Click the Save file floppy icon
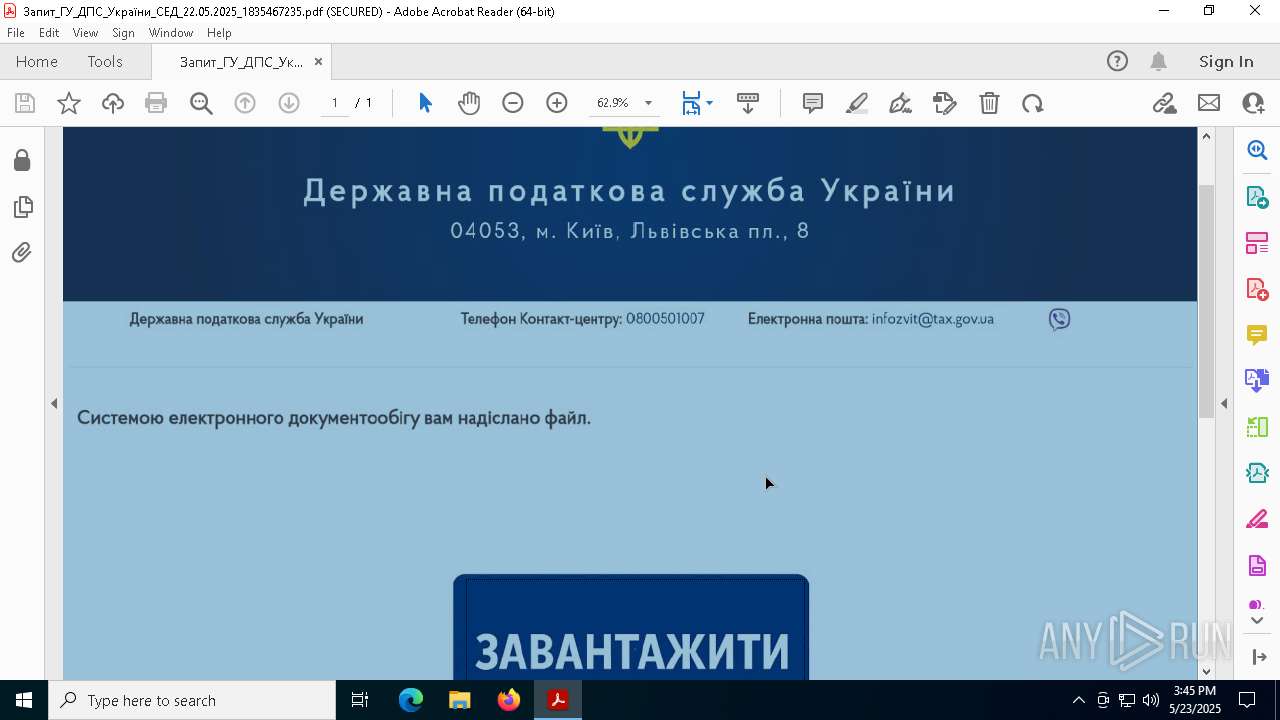The height and width of the screenshot is (720, 1280). pos(25,103)
